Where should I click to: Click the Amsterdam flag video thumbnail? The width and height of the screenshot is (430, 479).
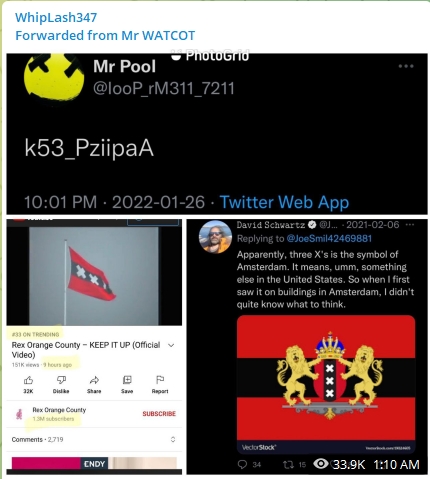[94, 276]
